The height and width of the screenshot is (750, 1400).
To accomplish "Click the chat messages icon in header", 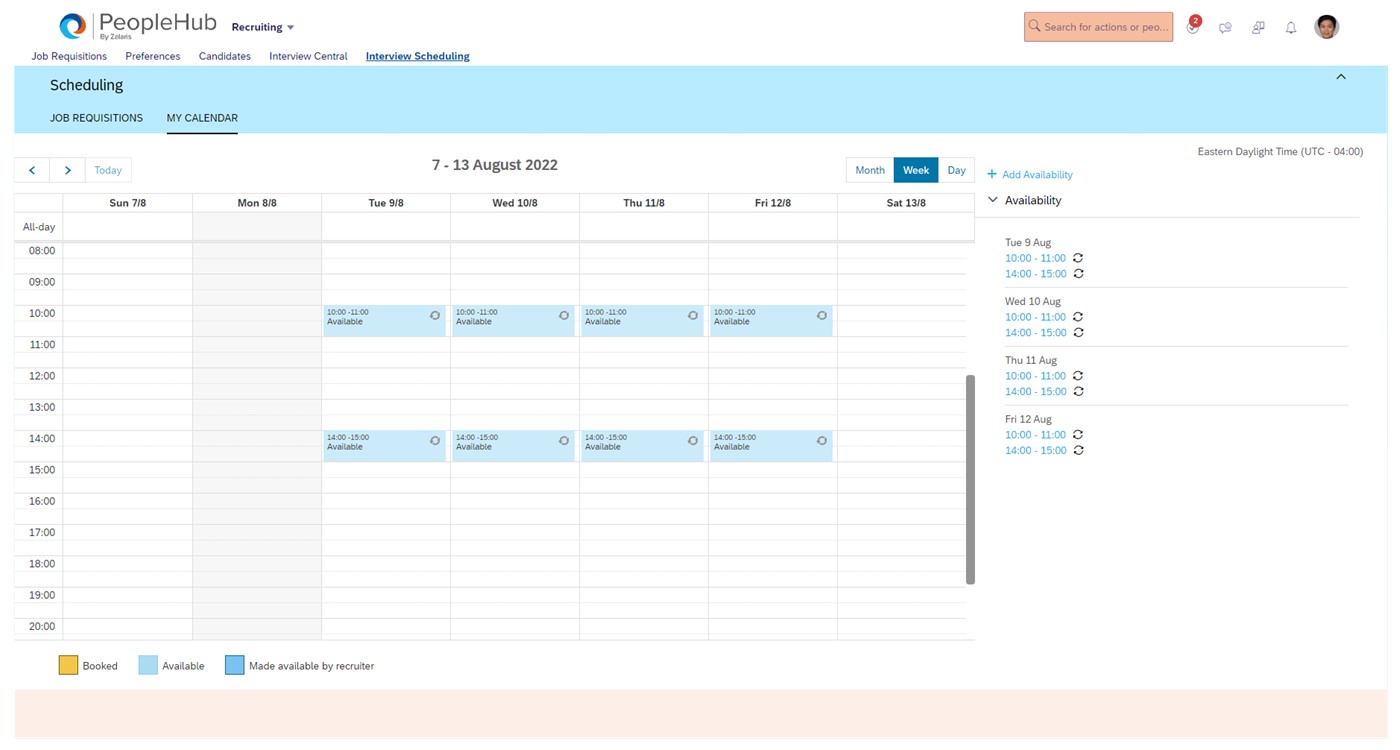I will coord(1225,28).
